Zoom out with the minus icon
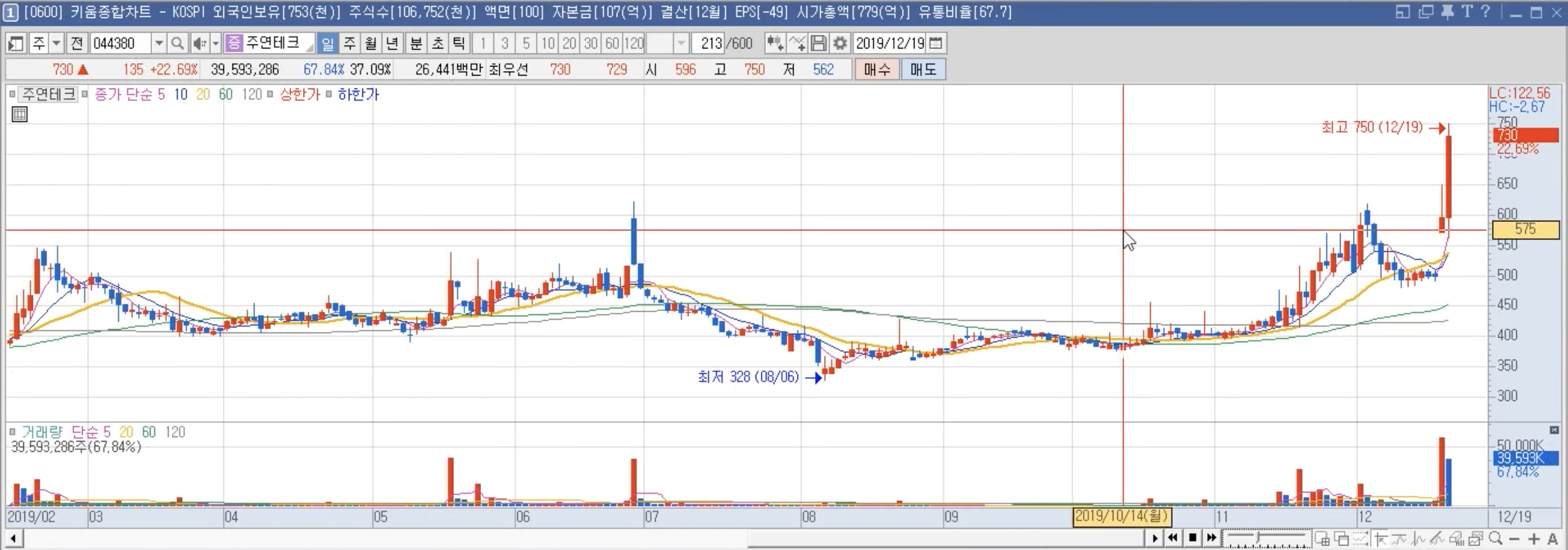1568x550 pixels. (1514, 538)
